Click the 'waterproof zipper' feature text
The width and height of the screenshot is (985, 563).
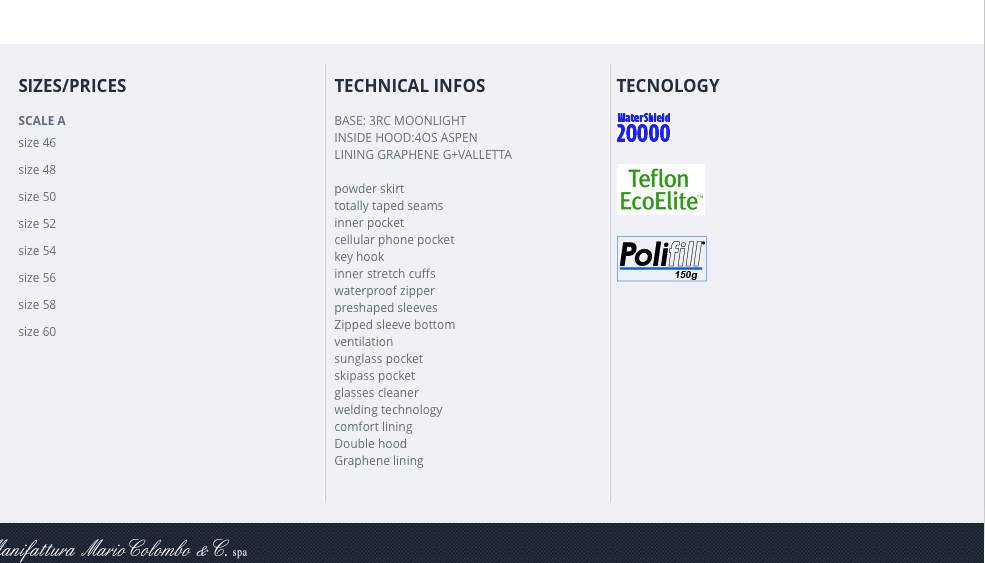pos(384,291)
